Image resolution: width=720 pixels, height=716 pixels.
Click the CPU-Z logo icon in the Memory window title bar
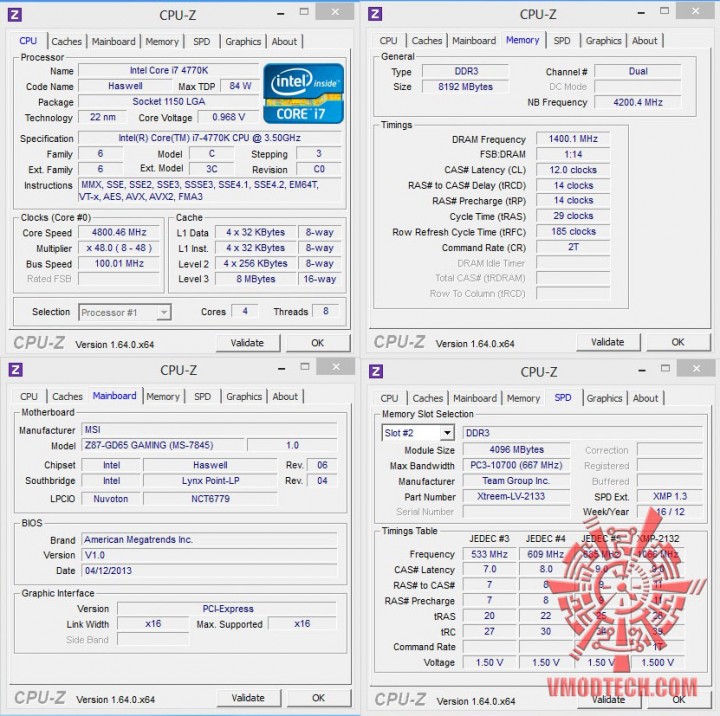[375, 14]
